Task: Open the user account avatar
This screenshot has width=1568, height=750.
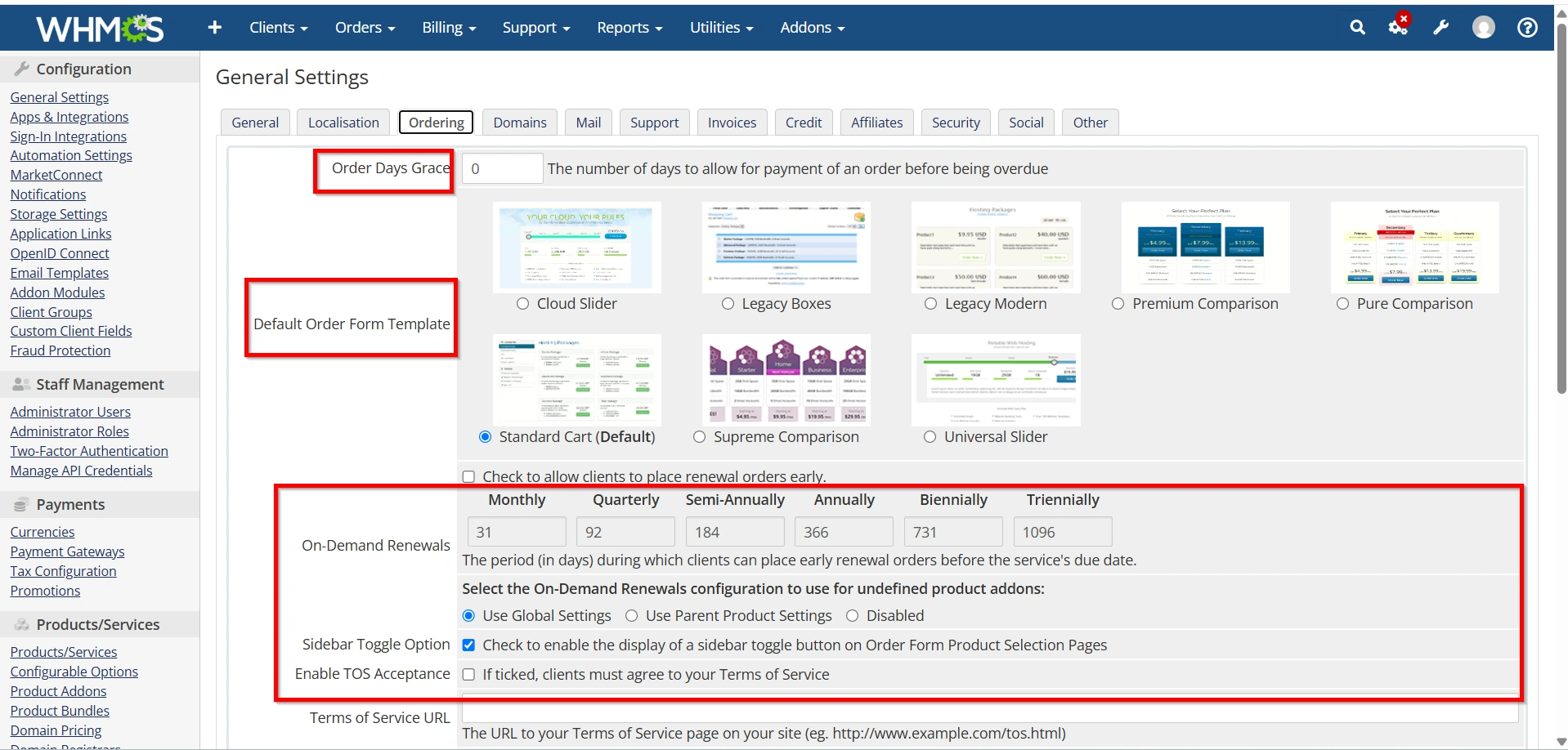Action: click(1484, 28)
